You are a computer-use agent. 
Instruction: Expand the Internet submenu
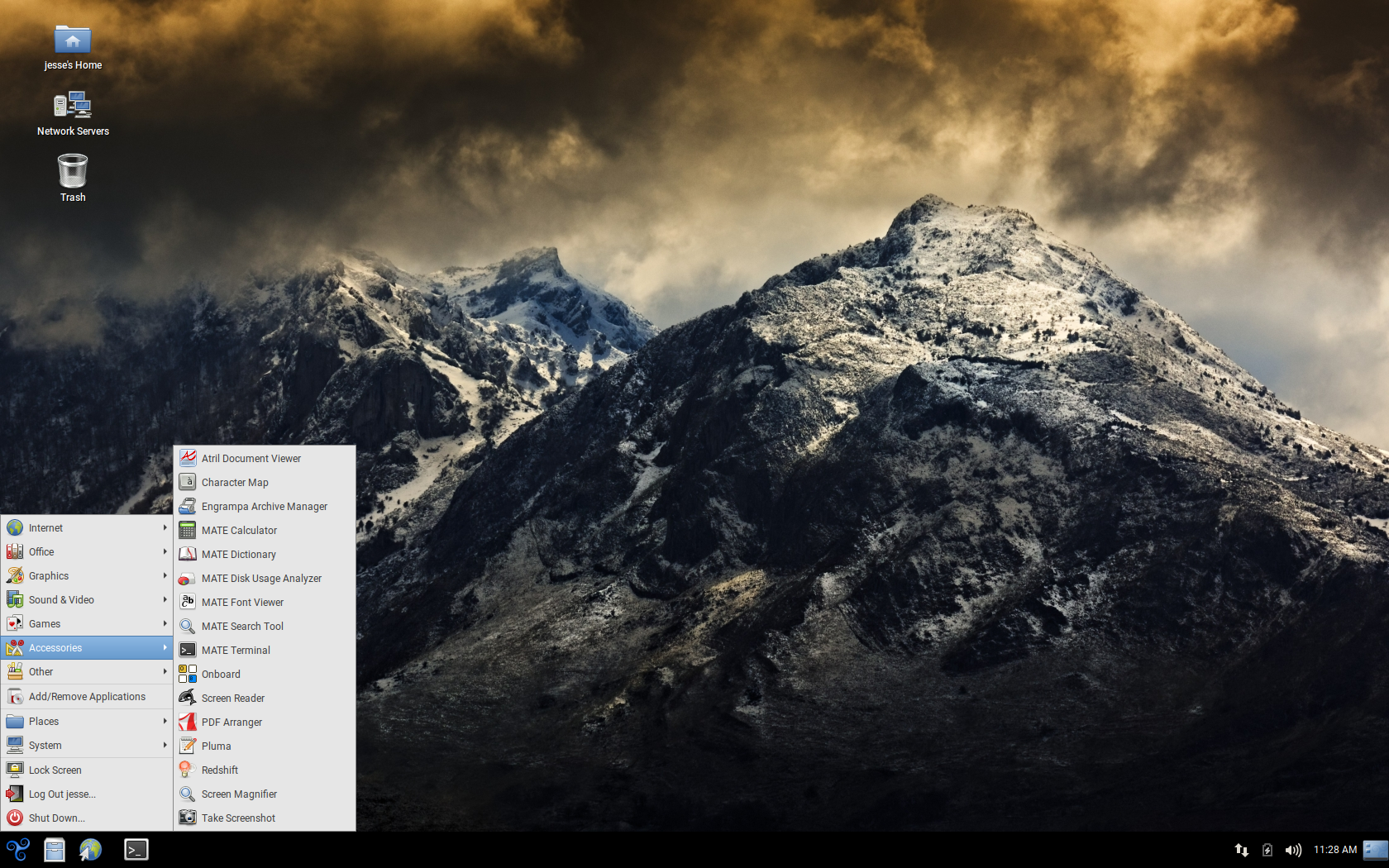[87, 528]
